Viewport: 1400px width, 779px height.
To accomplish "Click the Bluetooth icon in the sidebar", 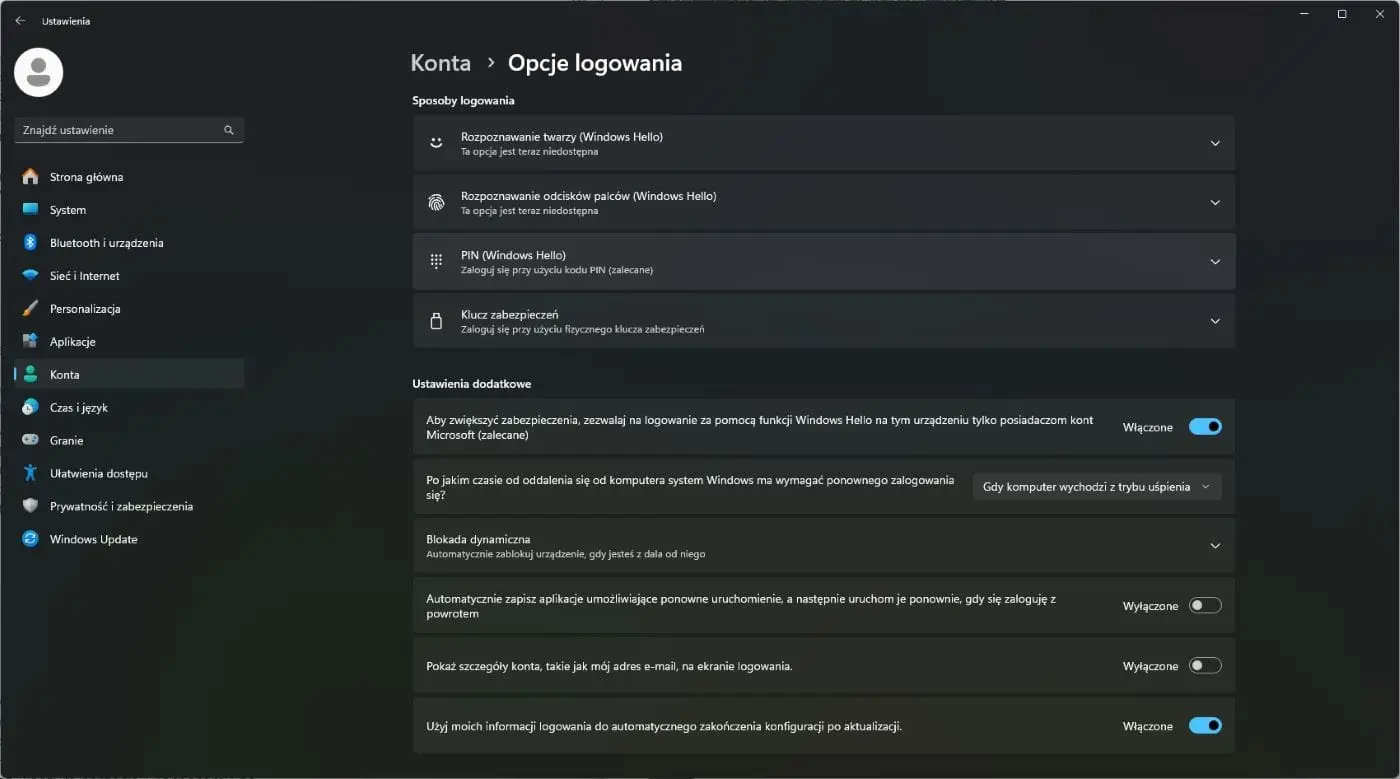I will point(30,243).
